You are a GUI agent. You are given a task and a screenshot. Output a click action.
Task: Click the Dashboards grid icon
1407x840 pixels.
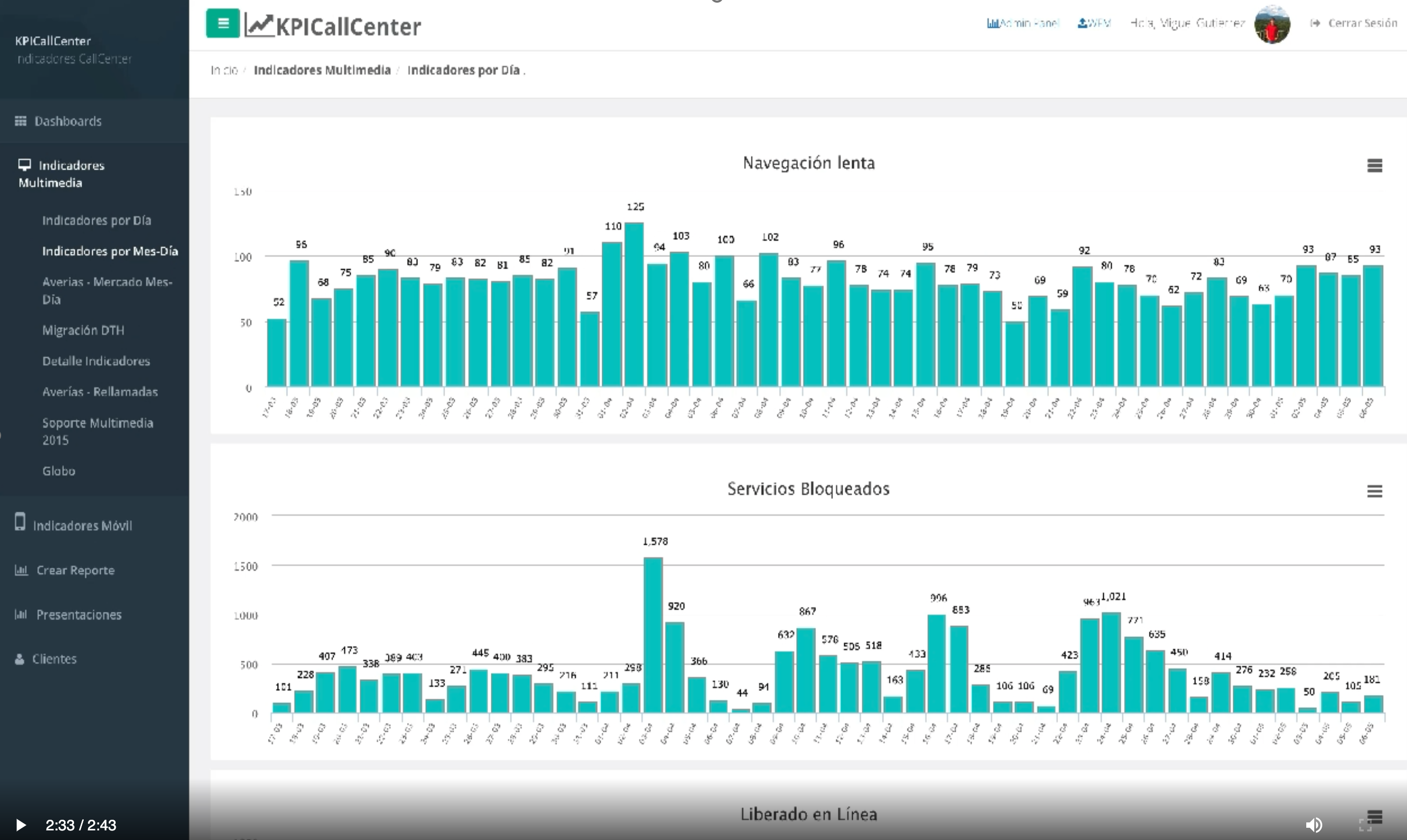(x=20, y=121)
